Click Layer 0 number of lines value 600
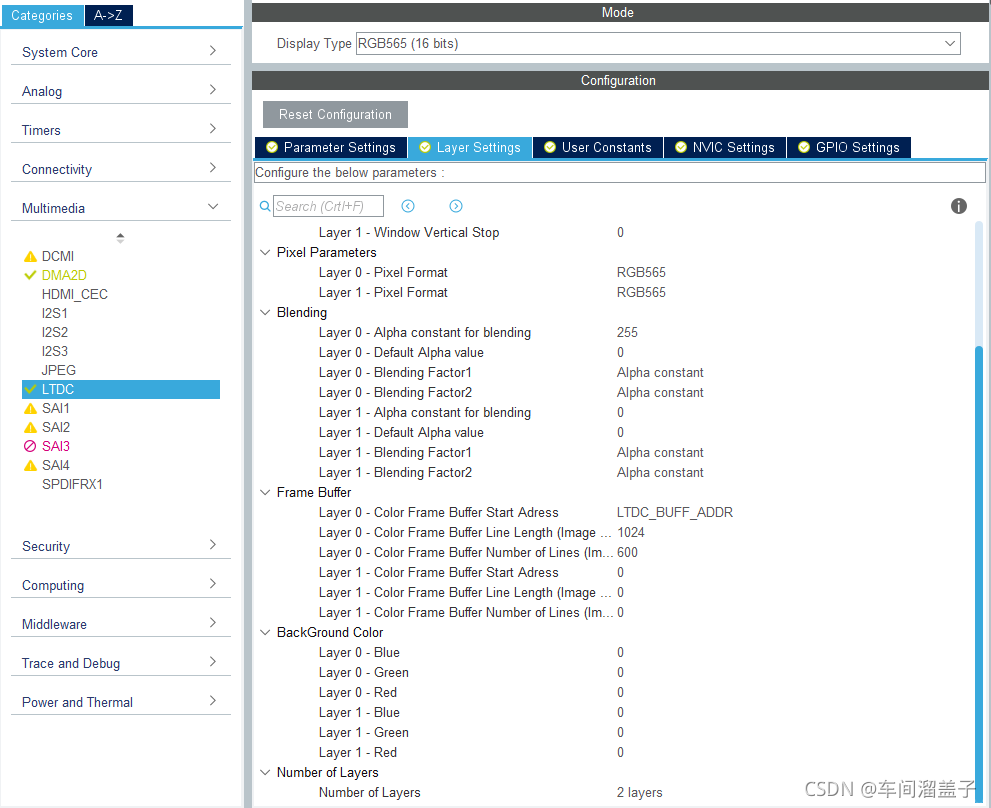This screenshot has height=808, width=991. (627, 553)
